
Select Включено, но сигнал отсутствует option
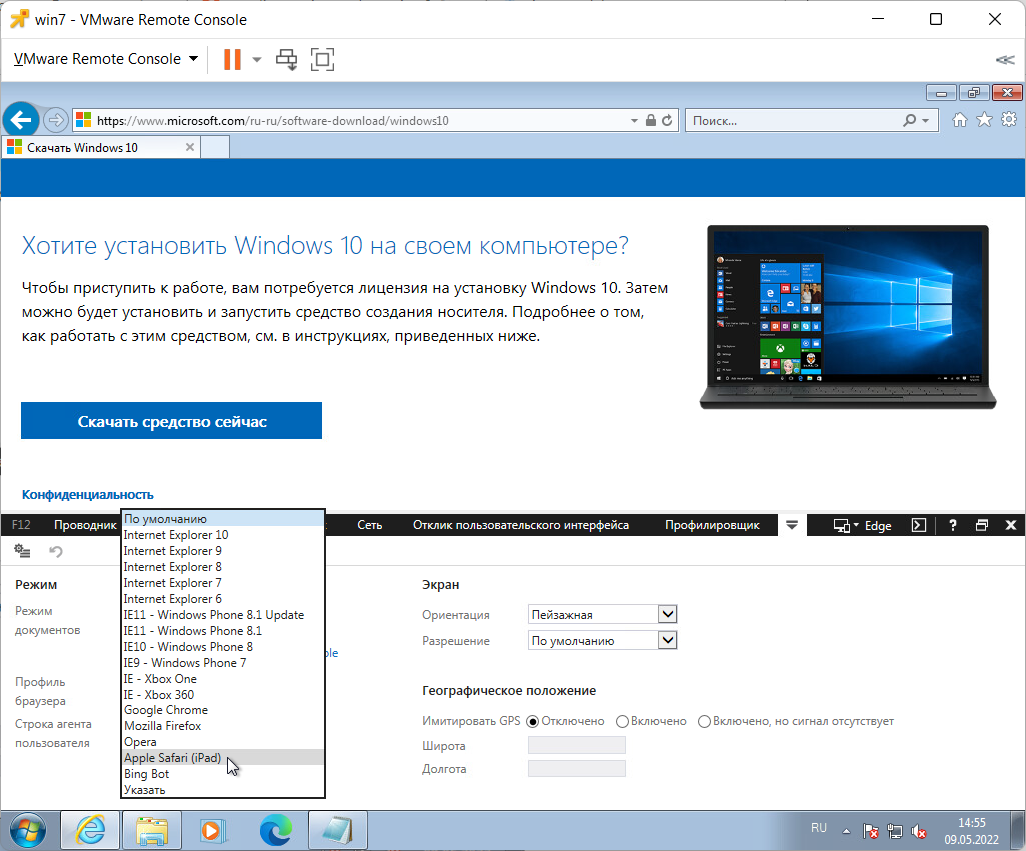704,721
